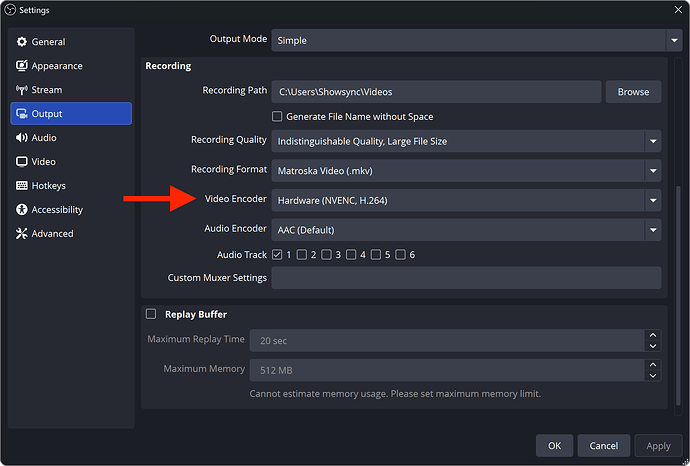Click the Cannot estimate memory usage message

pos(395,393)
